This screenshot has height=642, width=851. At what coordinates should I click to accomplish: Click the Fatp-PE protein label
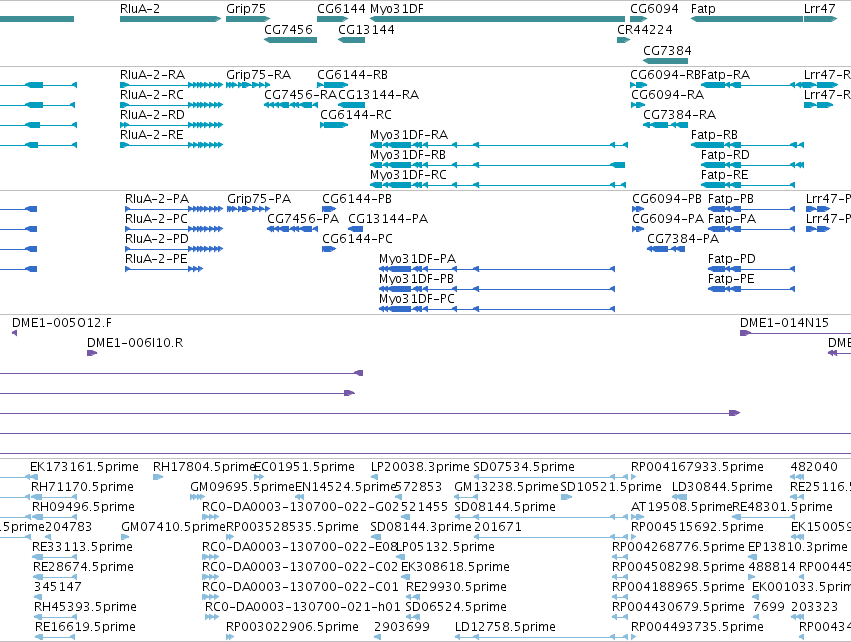731,279
